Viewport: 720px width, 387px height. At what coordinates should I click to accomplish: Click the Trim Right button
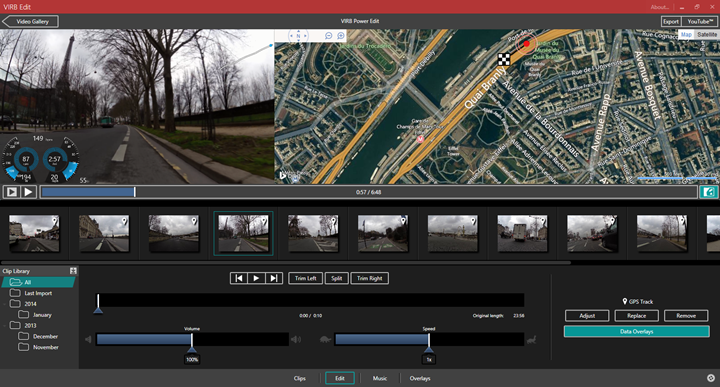(x=370, y=278)
